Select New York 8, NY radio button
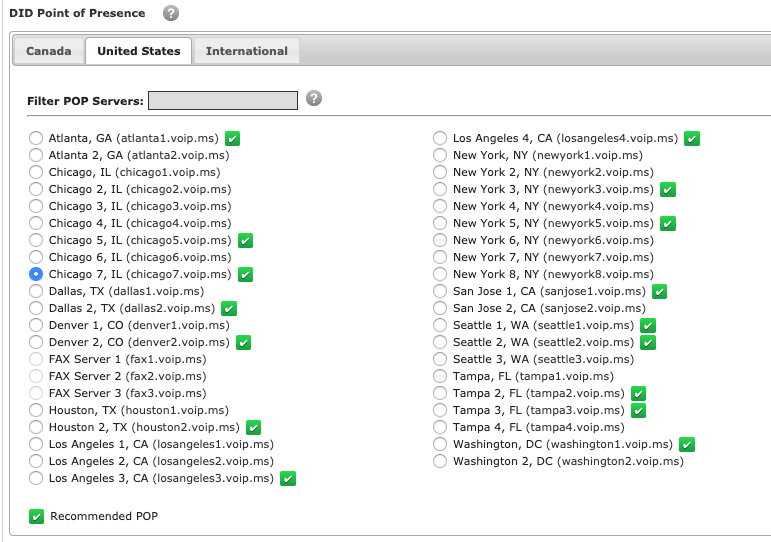This screenshot has height=542, width=771. 440,274
